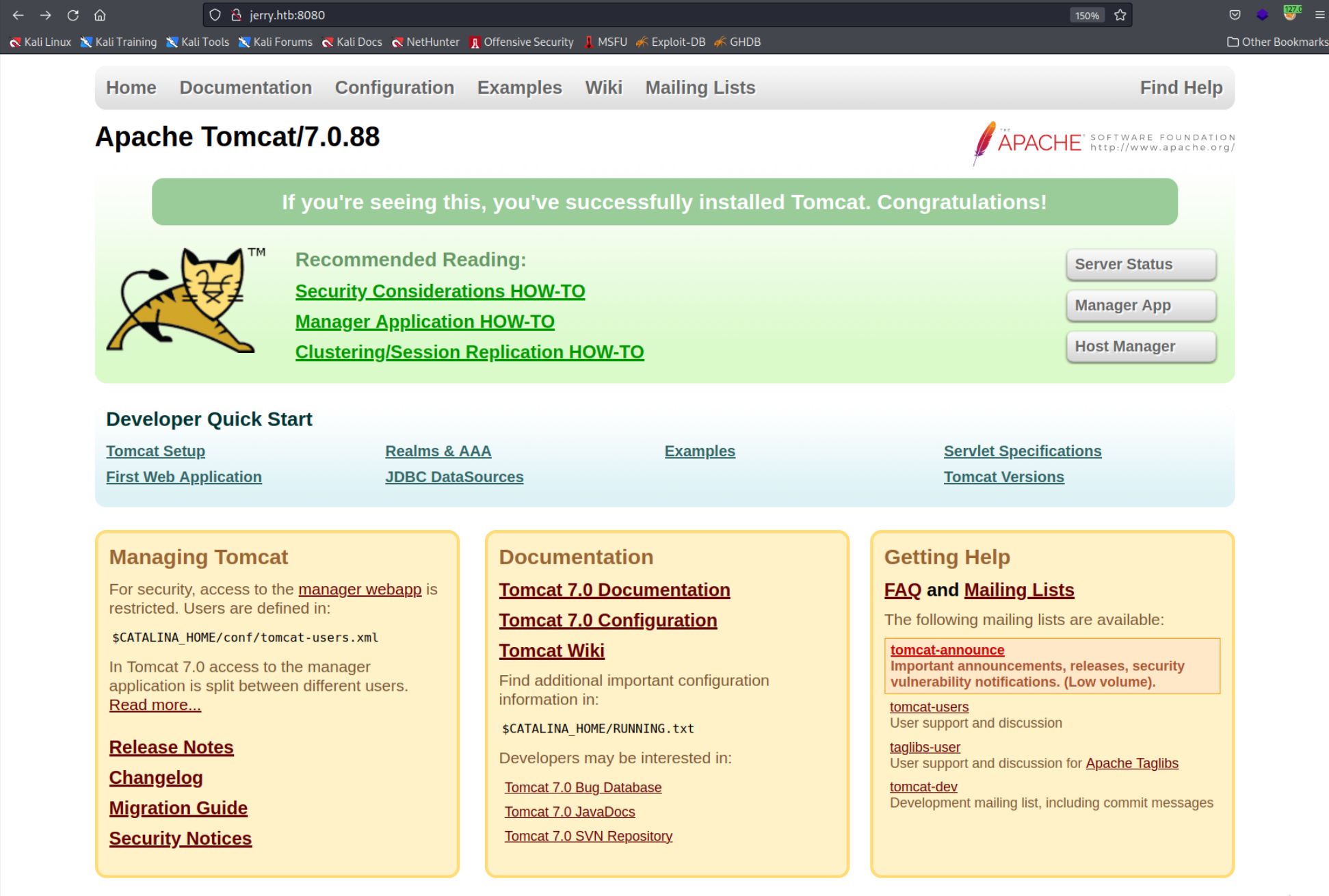Open the Examples link under Quick Start
The height and width of the screenshot is (896, 1329).
pyautogui.click(x=700, y=451)
